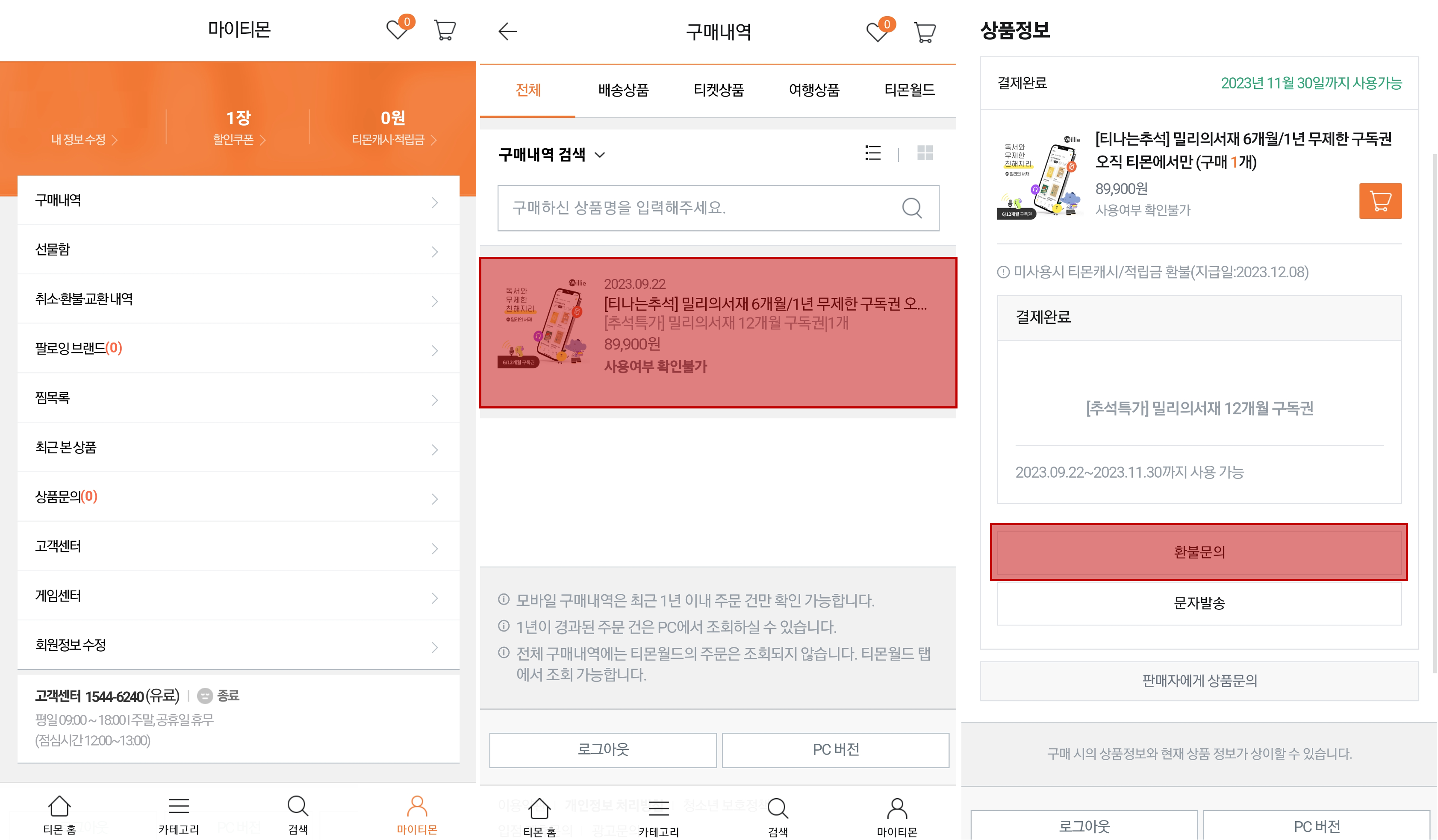This screenshot has height=840, width=1438.
Task: Tap the back arrow on 구매내역 screen
Action: pyautogui.click(x=507, y=31)
